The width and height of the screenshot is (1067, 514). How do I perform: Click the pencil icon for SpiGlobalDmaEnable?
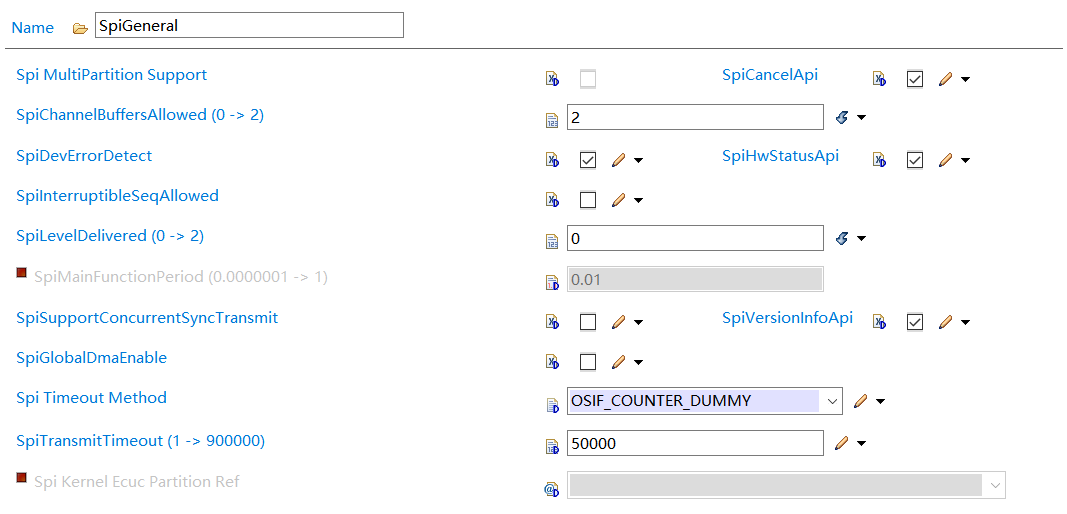pyautogui.click(x=618, y=362)
